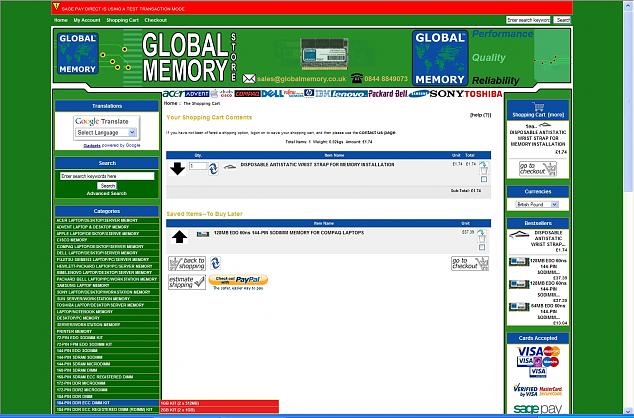Click the Lenovo brand logo
The width and height of the screenshot is (634, 418).
349,94
